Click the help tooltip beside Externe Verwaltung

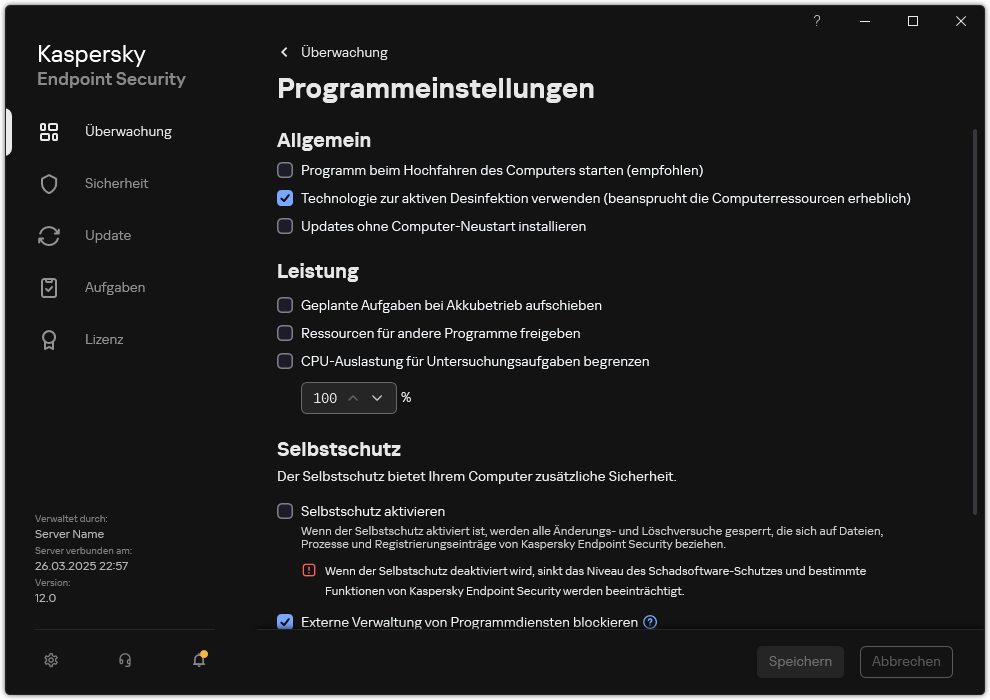click(650, 622)
